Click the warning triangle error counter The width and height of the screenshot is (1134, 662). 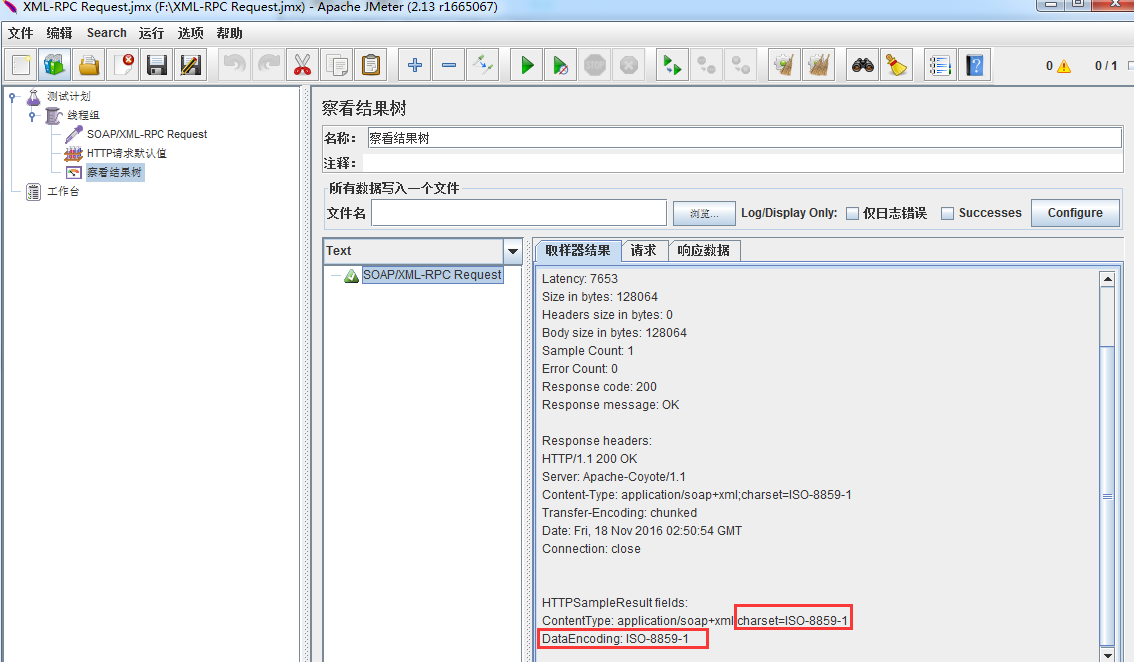1064,67
